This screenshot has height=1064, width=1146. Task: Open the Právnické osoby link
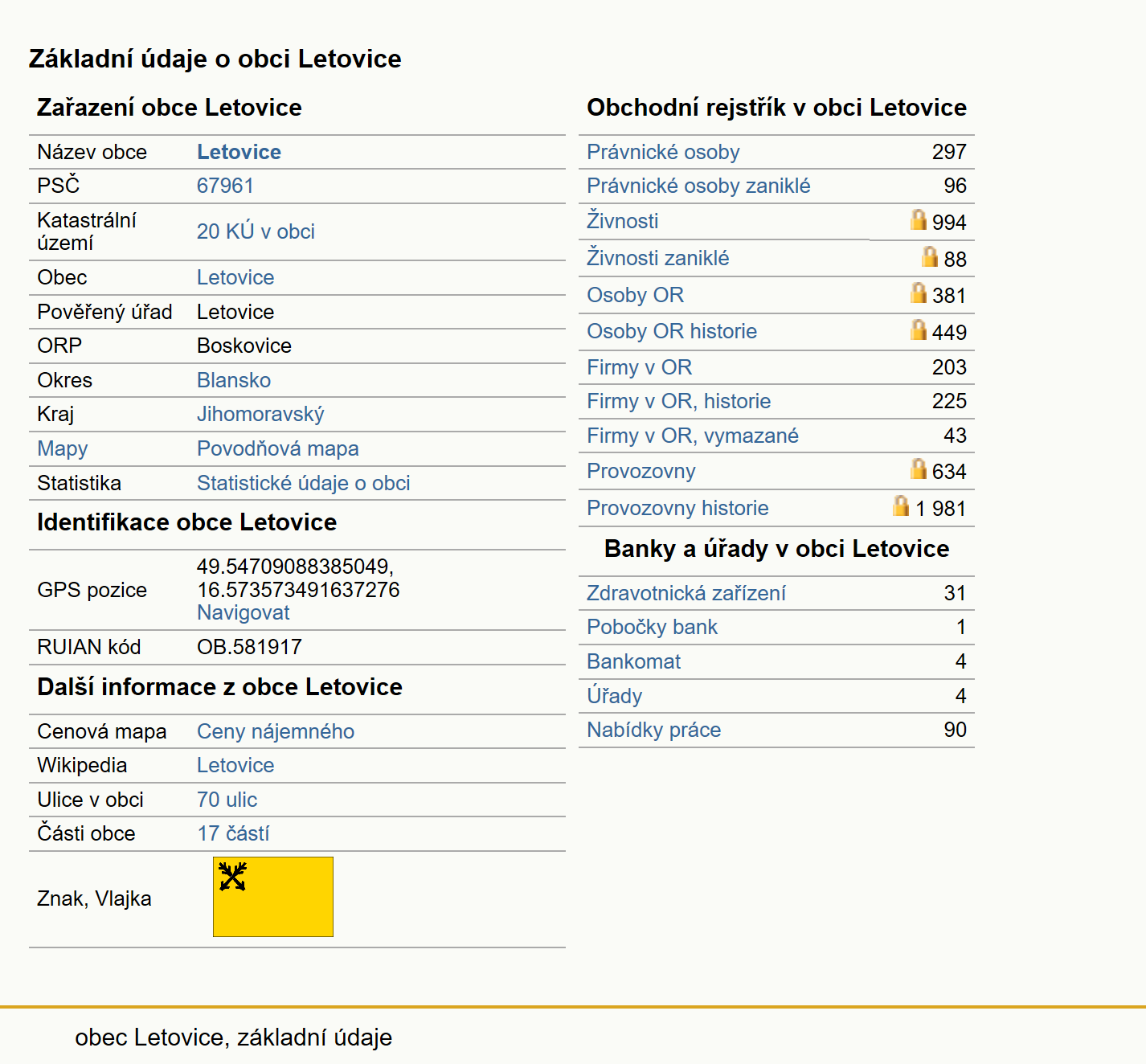click(663, 152)
